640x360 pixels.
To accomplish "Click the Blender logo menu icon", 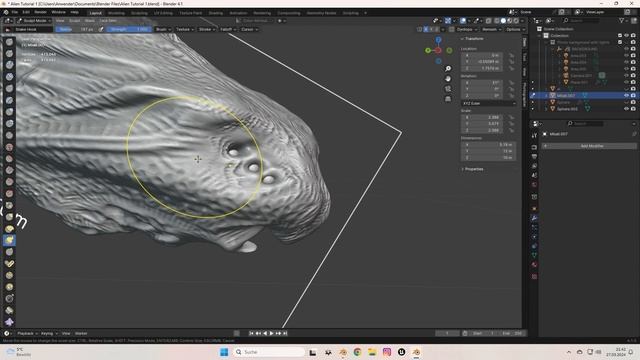I will point(6,12).
